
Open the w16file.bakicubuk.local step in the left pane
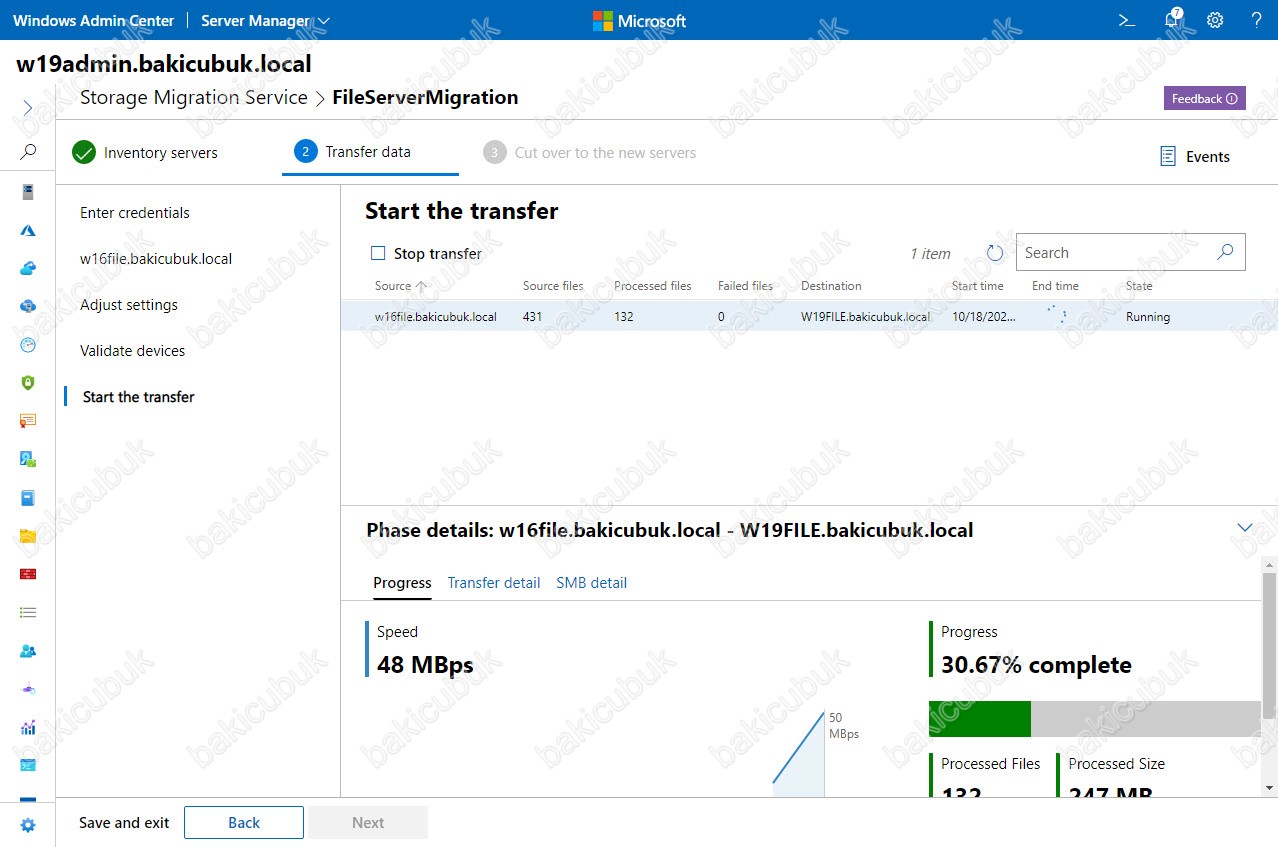point(156,259)
